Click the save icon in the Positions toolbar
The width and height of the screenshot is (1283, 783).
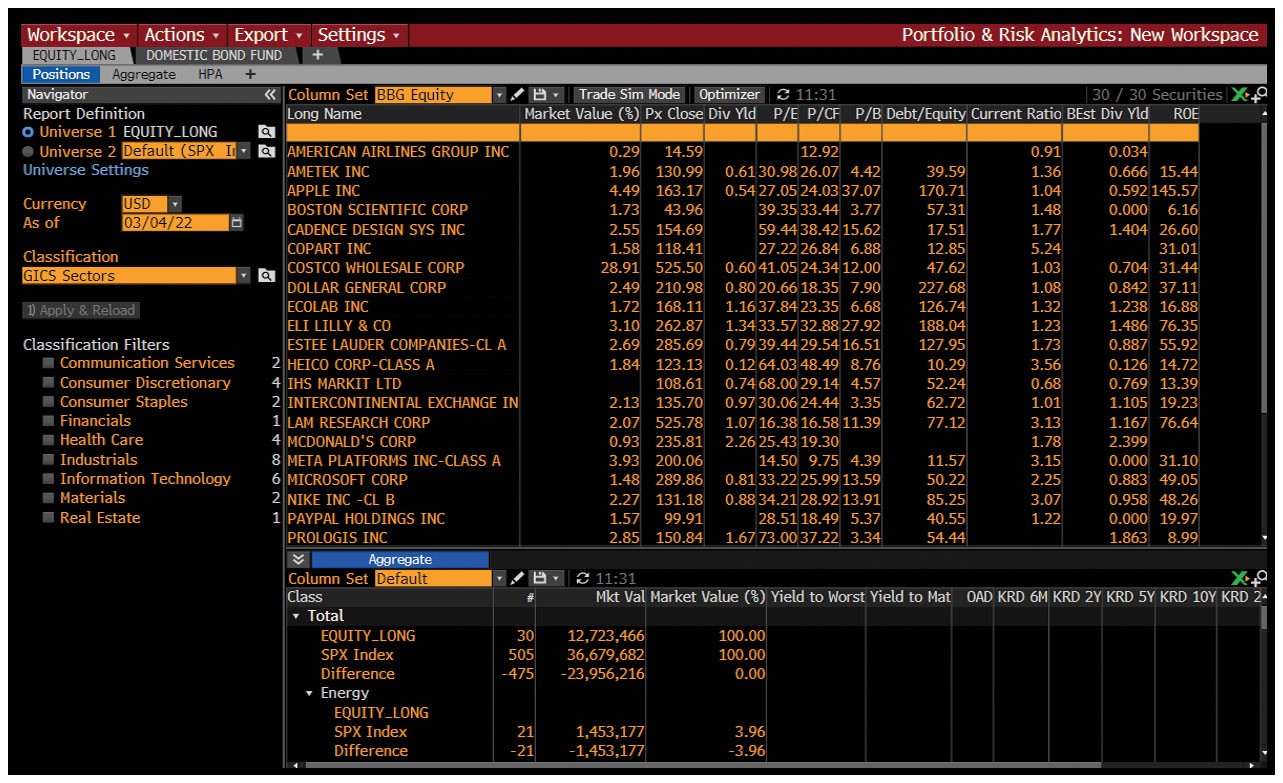pos(539,95)
